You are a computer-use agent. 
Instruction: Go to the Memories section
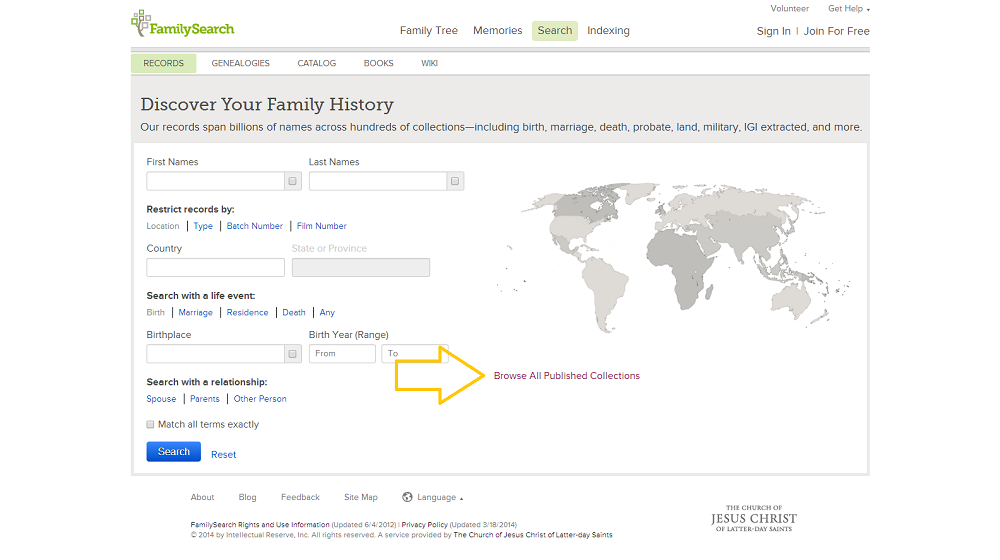tap(497, 31)
